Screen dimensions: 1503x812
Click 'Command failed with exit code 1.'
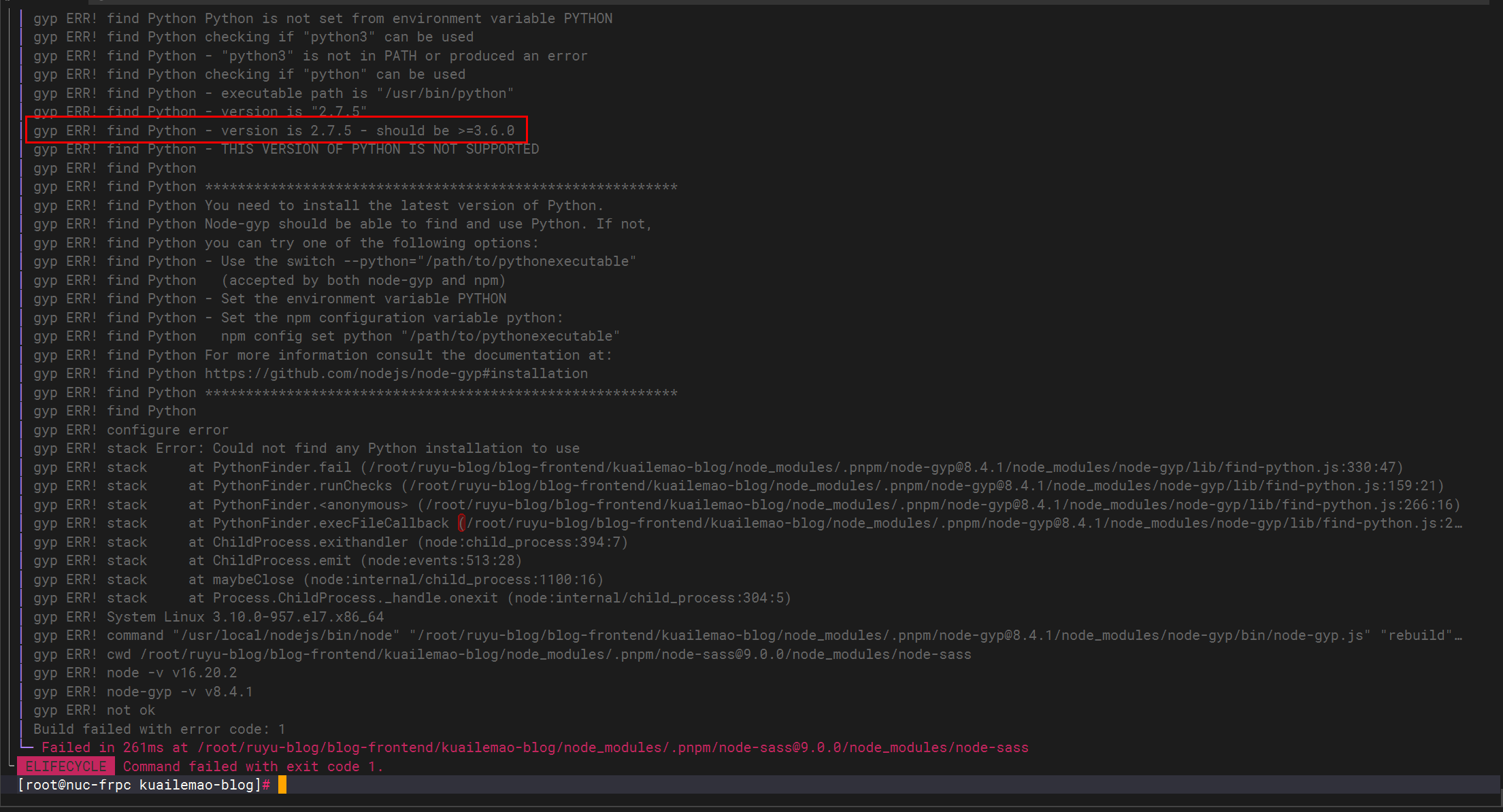pos(253,766)
